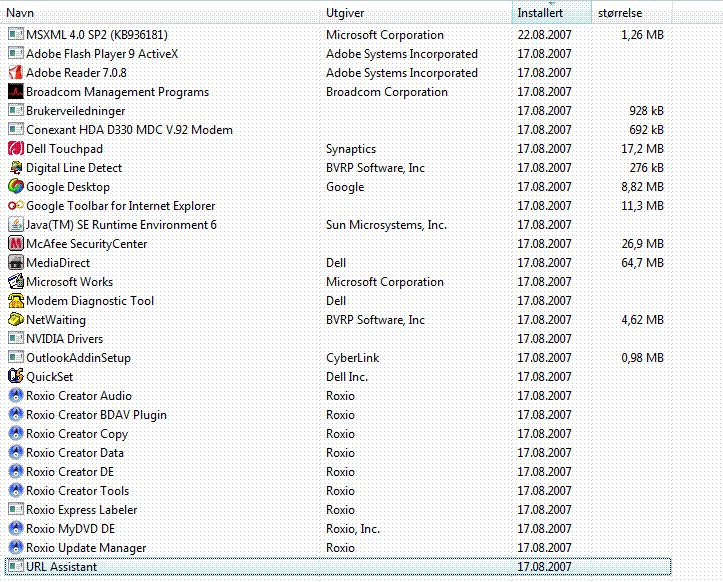
Task: Select the QuickSet icon
Action: [16, 376]
